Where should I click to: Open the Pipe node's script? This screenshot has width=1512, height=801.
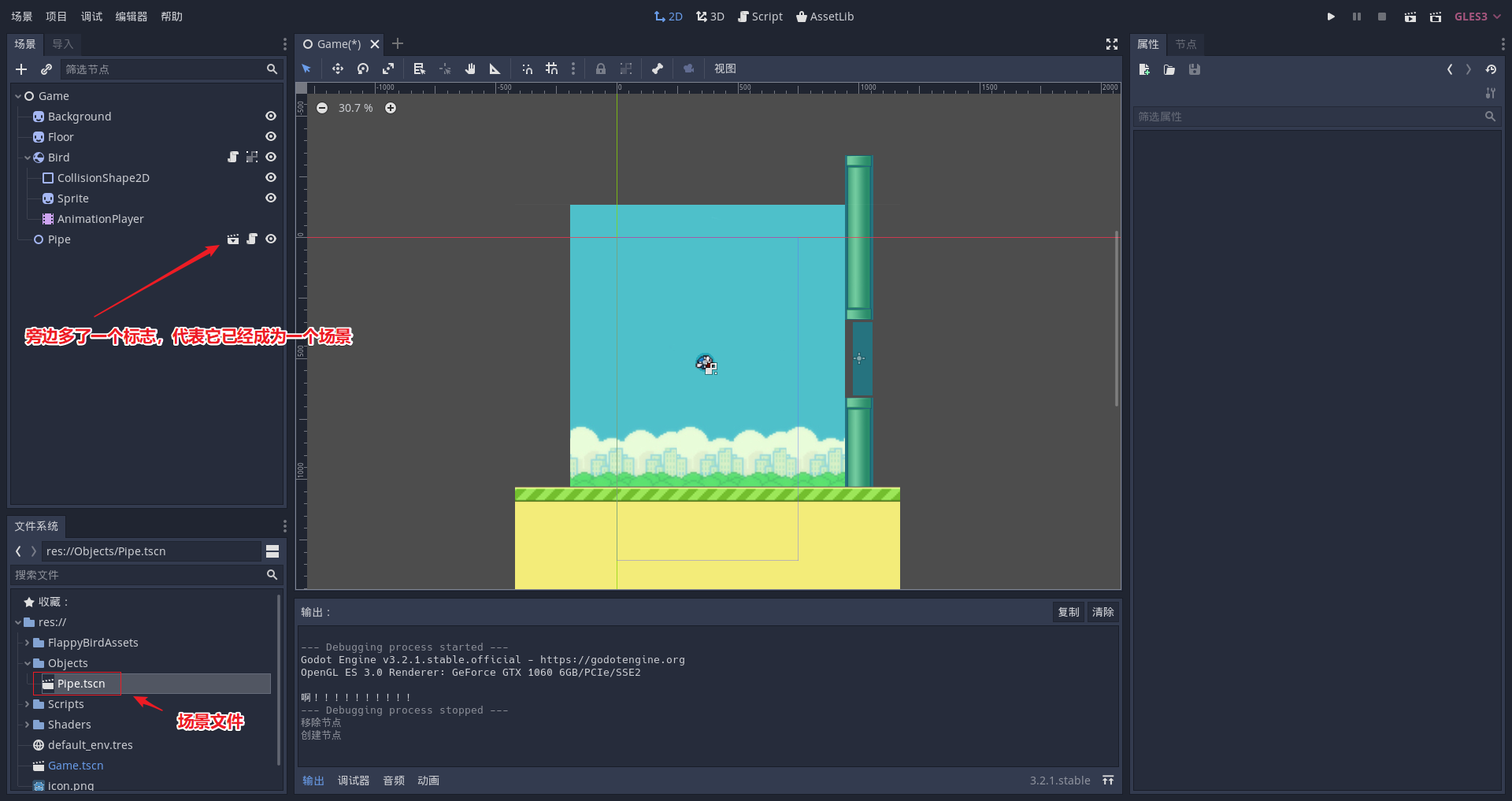point(252,239)
